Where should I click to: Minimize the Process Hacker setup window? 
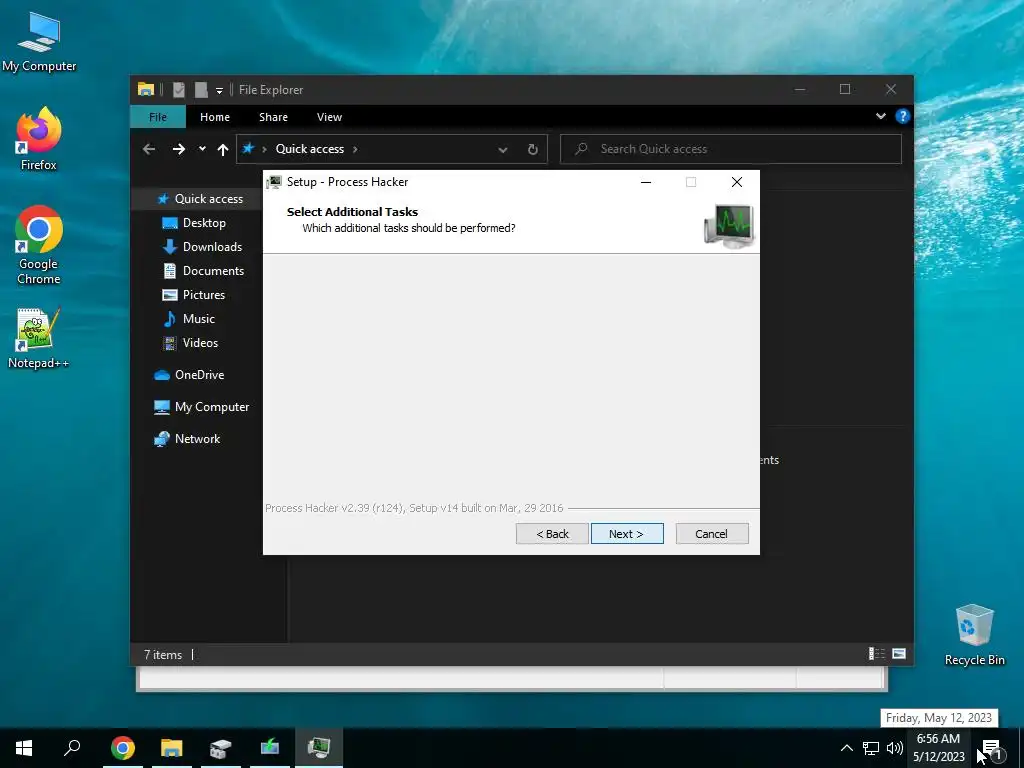646,182
